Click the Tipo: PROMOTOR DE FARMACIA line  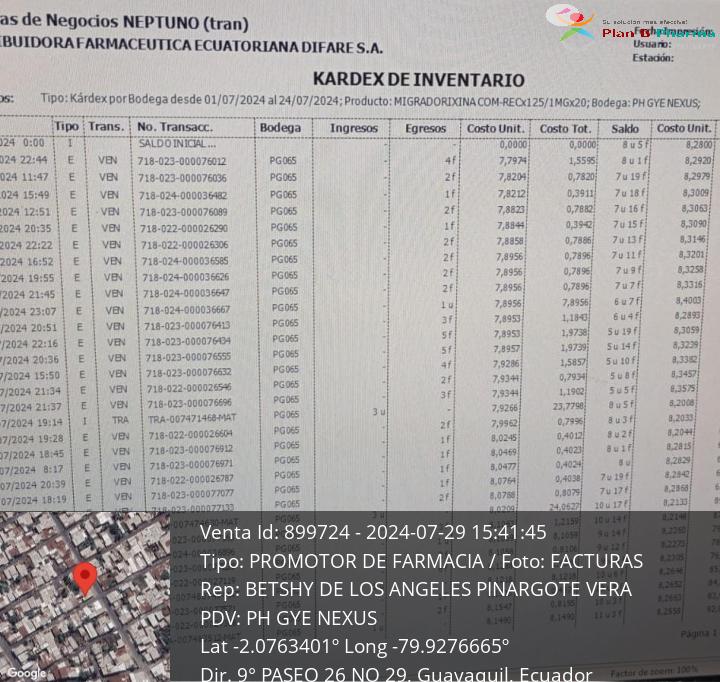click(421, 561)
